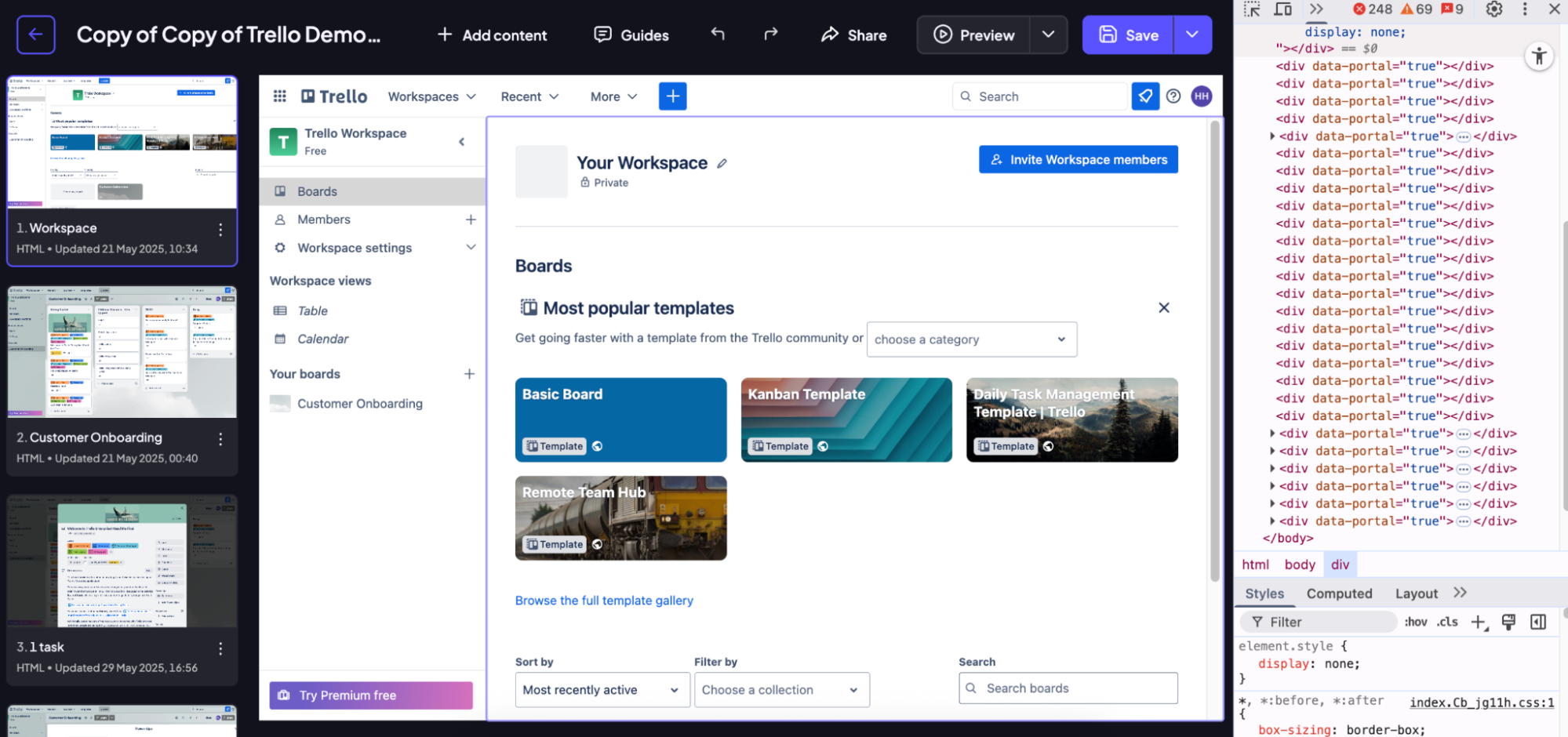Screen dimensions: 1568x737
Task: Toggle :hov element state
Action: coord(1416,622)
